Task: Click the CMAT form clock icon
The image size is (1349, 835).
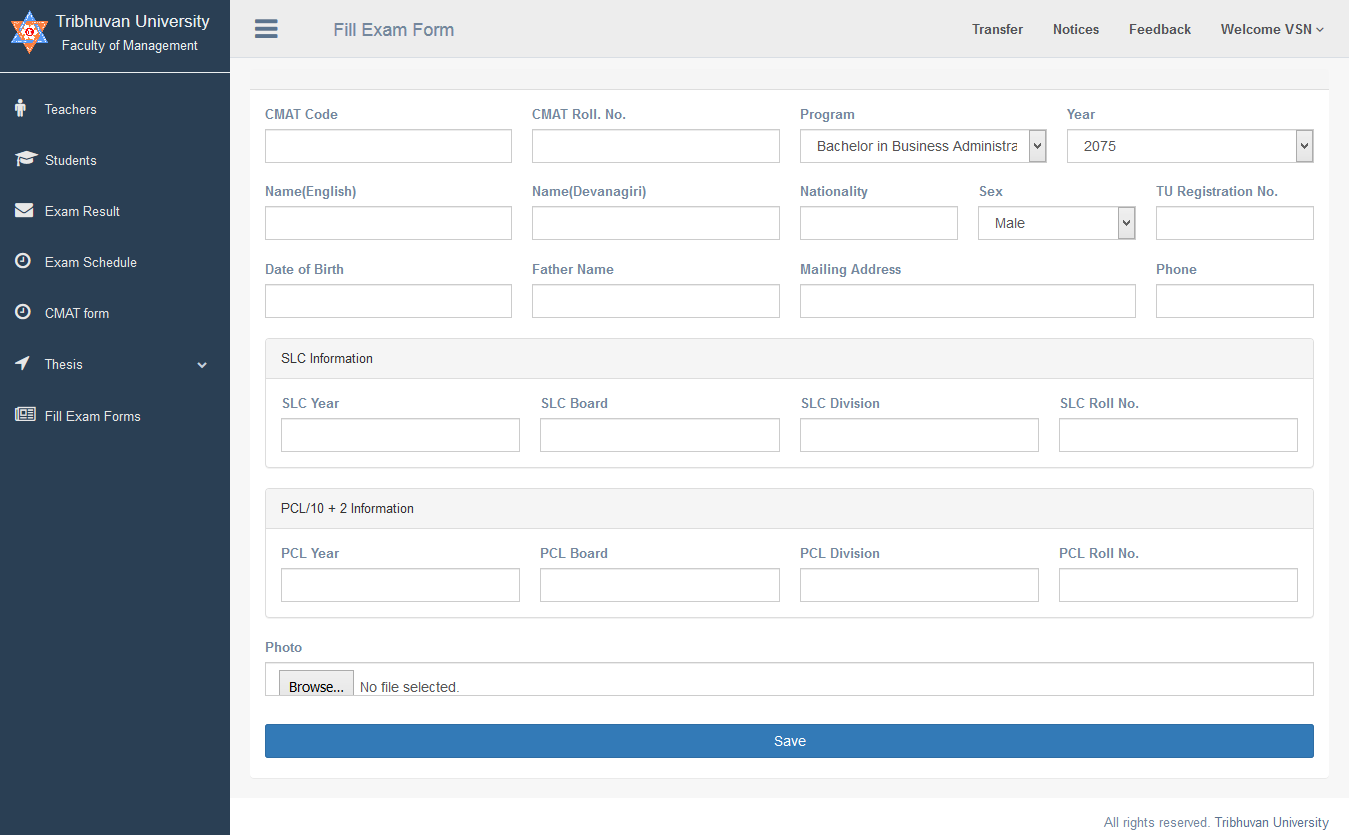Action: click(x=23, y=312)
